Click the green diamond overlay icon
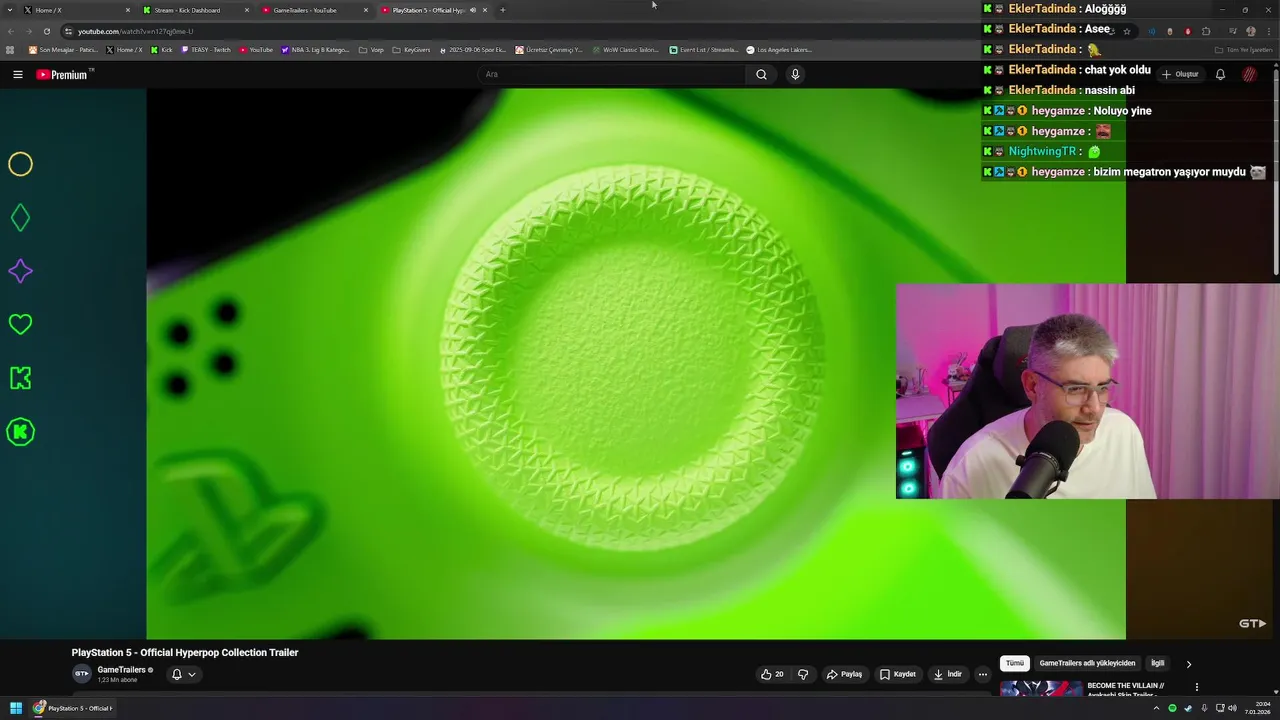 coord(20,218)
